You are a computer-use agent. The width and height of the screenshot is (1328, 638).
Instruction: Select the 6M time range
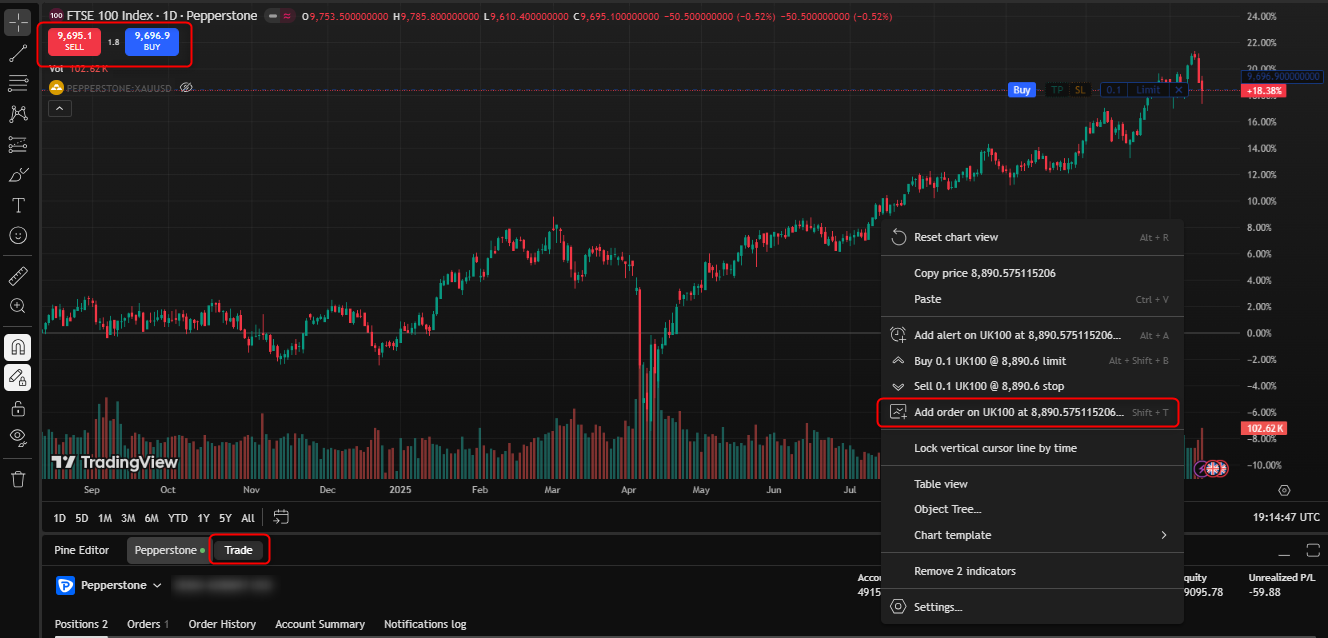point(151,518)
